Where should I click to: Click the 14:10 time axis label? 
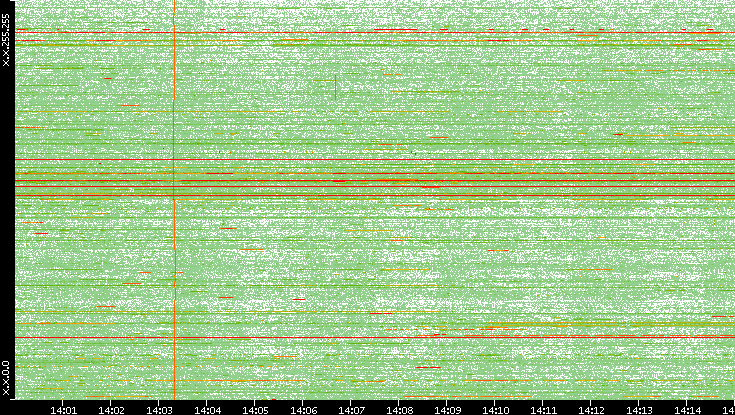click(x=495, y=410)
